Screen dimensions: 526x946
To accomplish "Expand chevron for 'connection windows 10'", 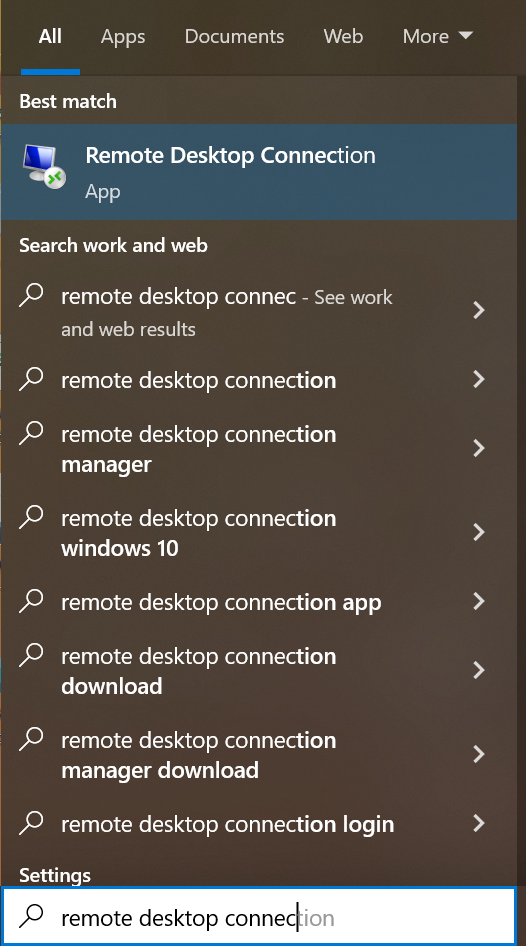I will click(x=479, y=532).
